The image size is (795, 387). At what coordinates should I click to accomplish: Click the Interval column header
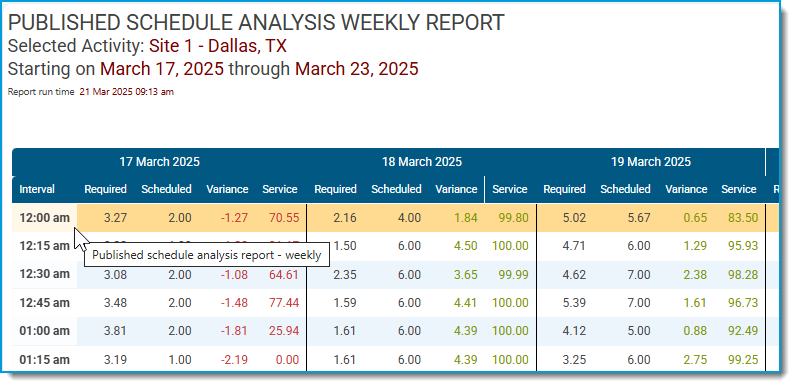click(x=37, y=189)
